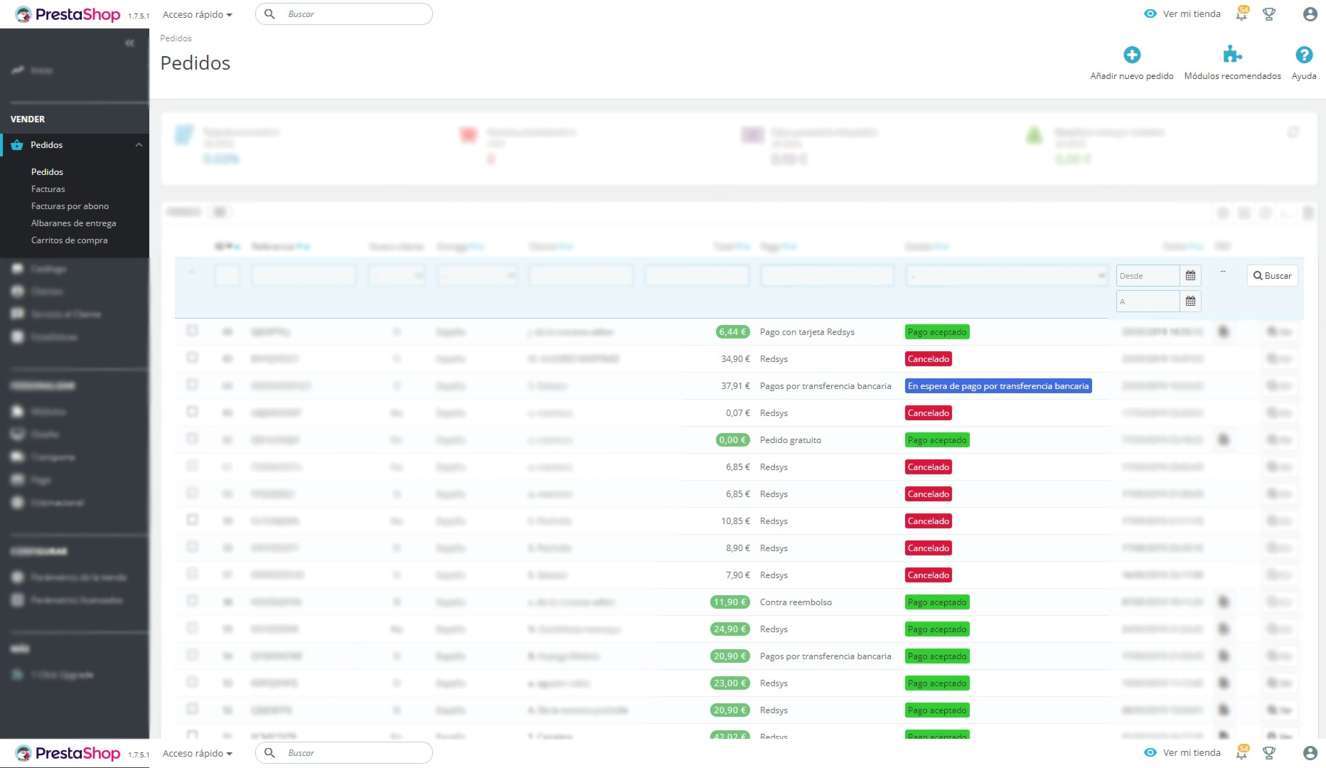Check the box for the 6,44 € order

coord(192,331)
